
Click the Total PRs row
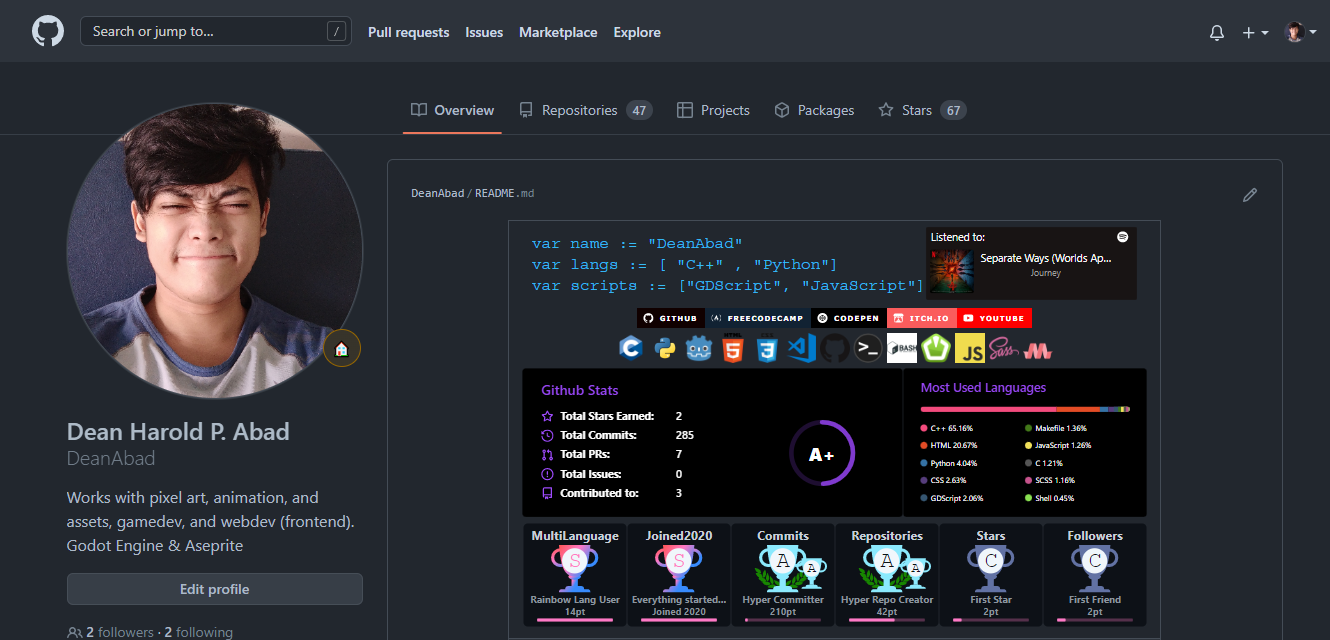tap(612, 454)
